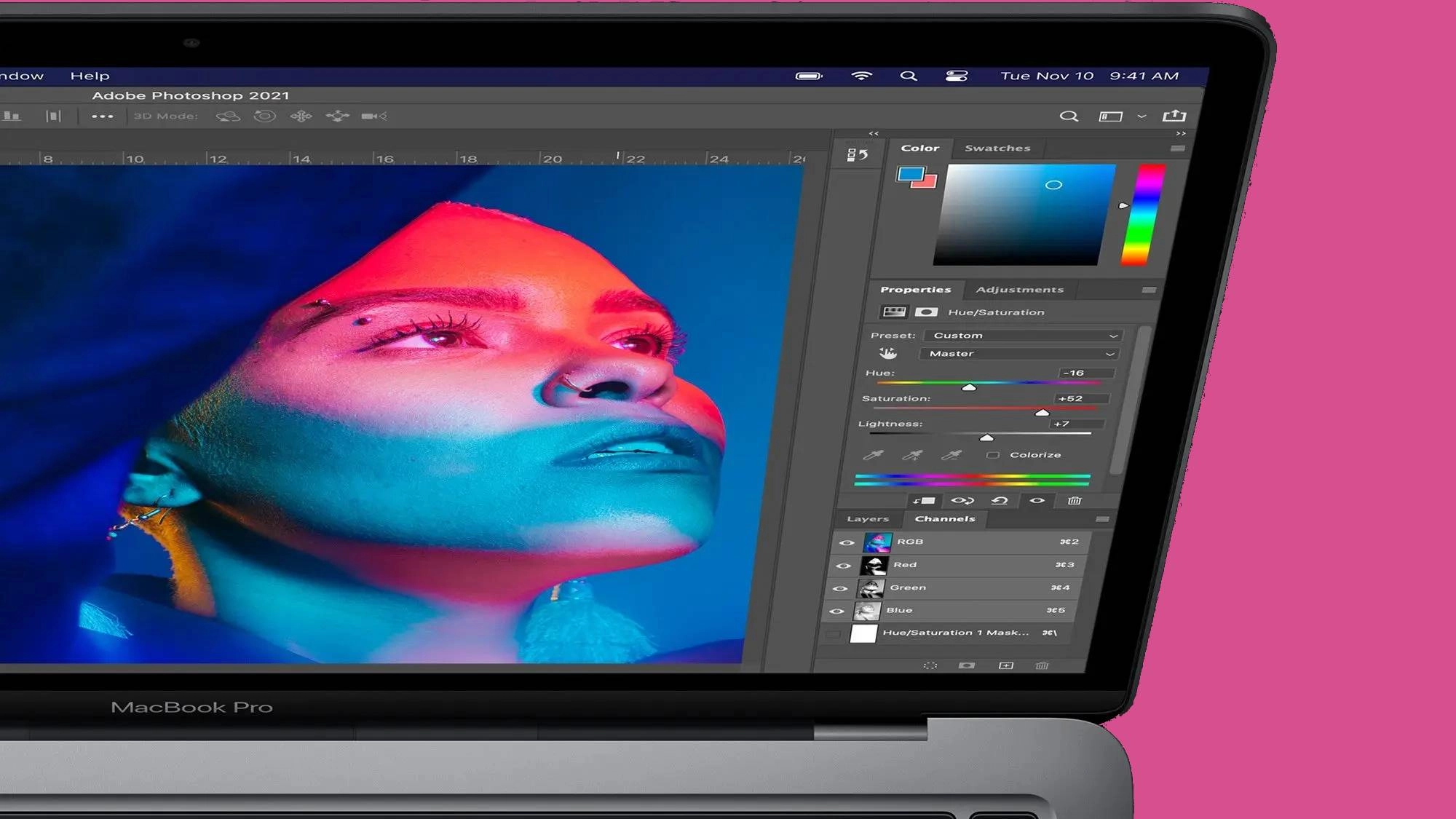The image size is (1456, 819).
Task: Click the Hue value input field
Action: (x=1085, y=373)
